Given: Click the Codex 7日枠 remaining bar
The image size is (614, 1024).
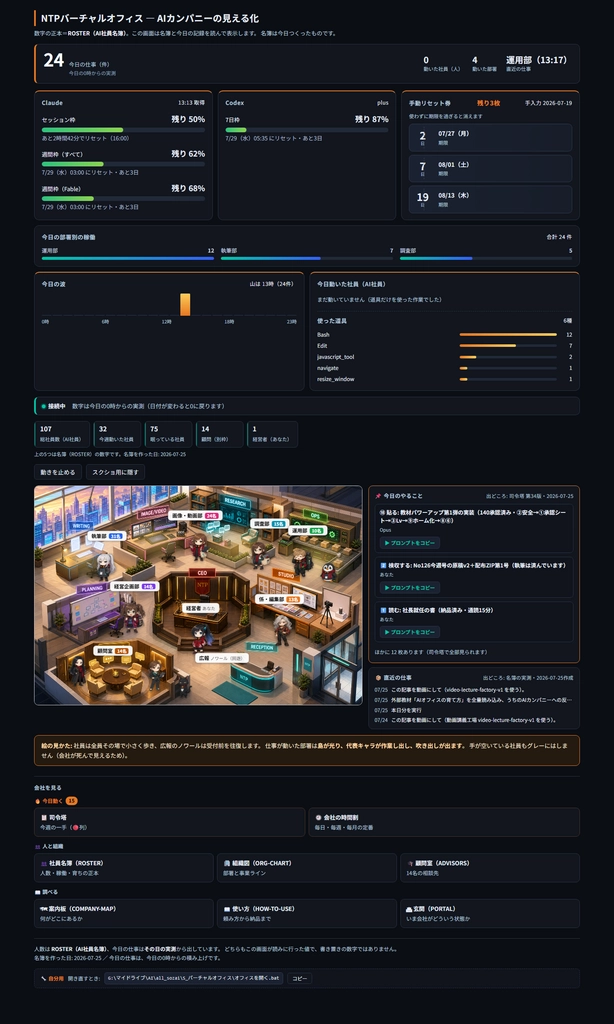Looking at the screenshot, I should coord(307,130).
